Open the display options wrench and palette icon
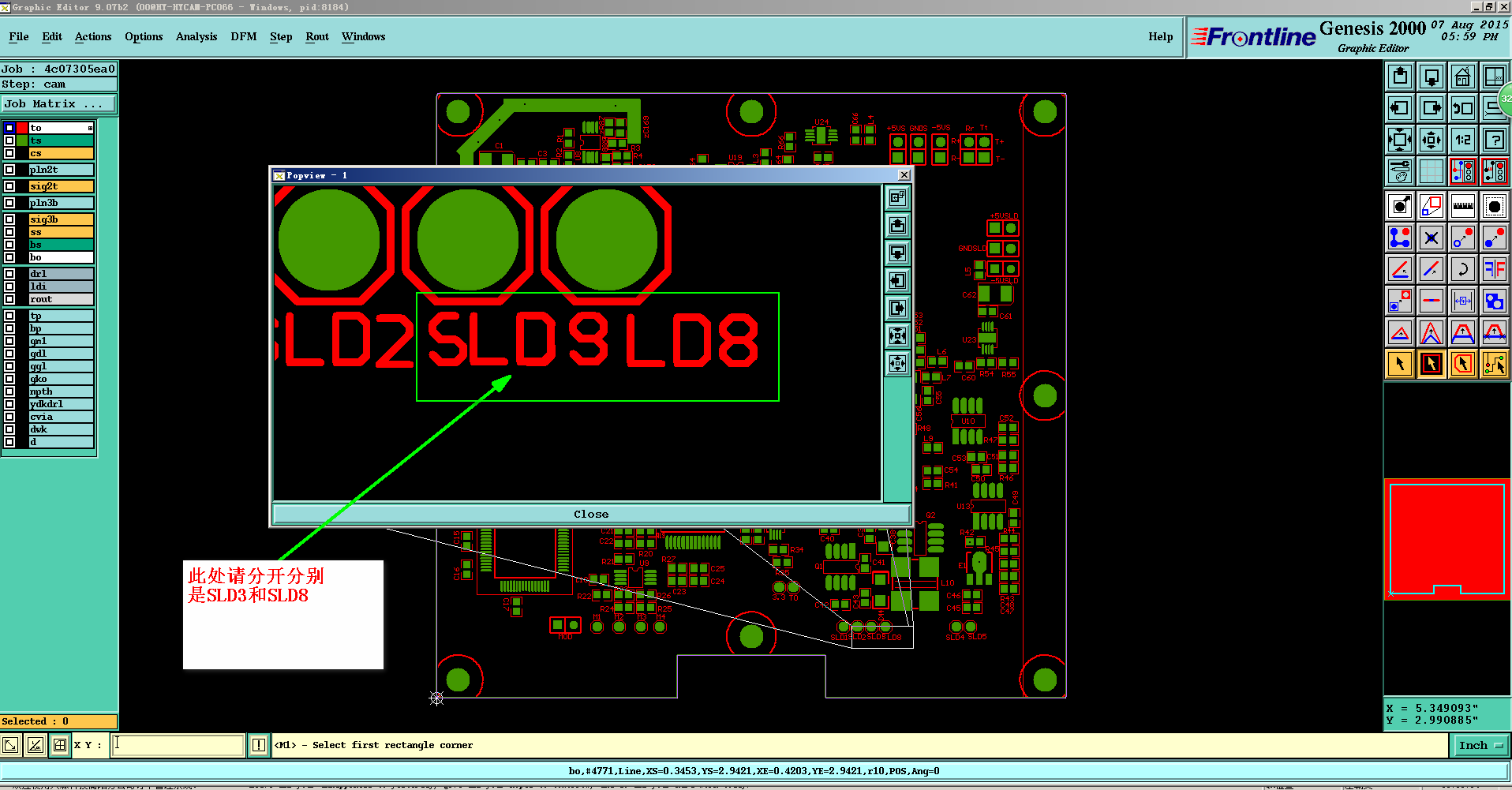Screen dimensions: 1512x790 1400,170
